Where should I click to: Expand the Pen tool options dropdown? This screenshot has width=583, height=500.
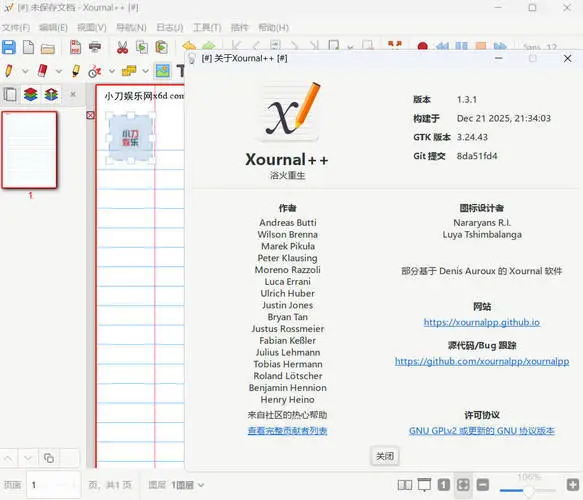tap(25, 71)
